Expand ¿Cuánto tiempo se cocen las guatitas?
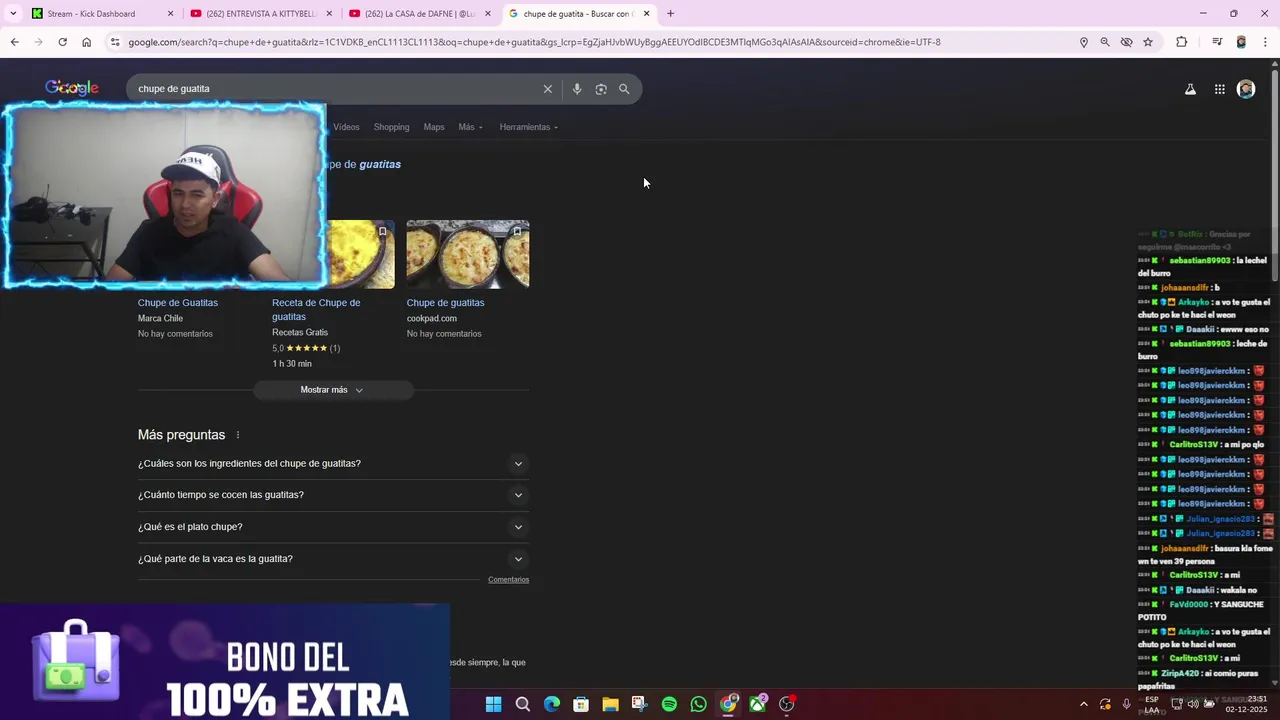The height and width of the screenshot is (720, 1280). (x=333, y=495)
